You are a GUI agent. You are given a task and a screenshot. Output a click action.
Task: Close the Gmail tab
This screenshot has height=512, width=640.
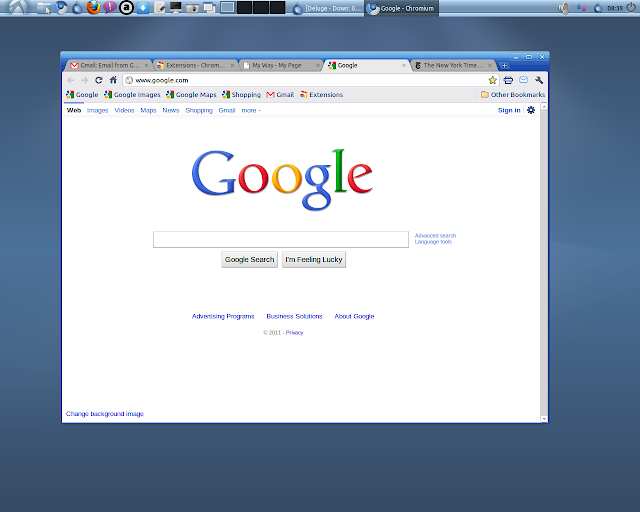(146, 65)
